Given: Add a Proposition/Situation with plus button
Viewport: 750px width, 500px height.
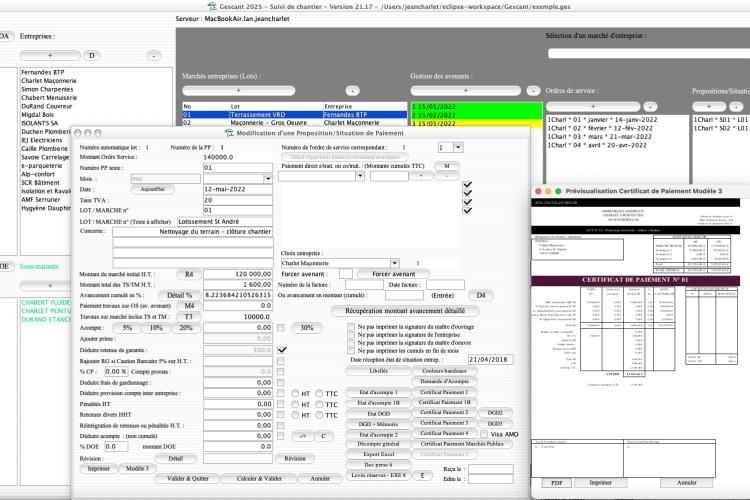Looking at the screenshot, I should coord(709,106).
